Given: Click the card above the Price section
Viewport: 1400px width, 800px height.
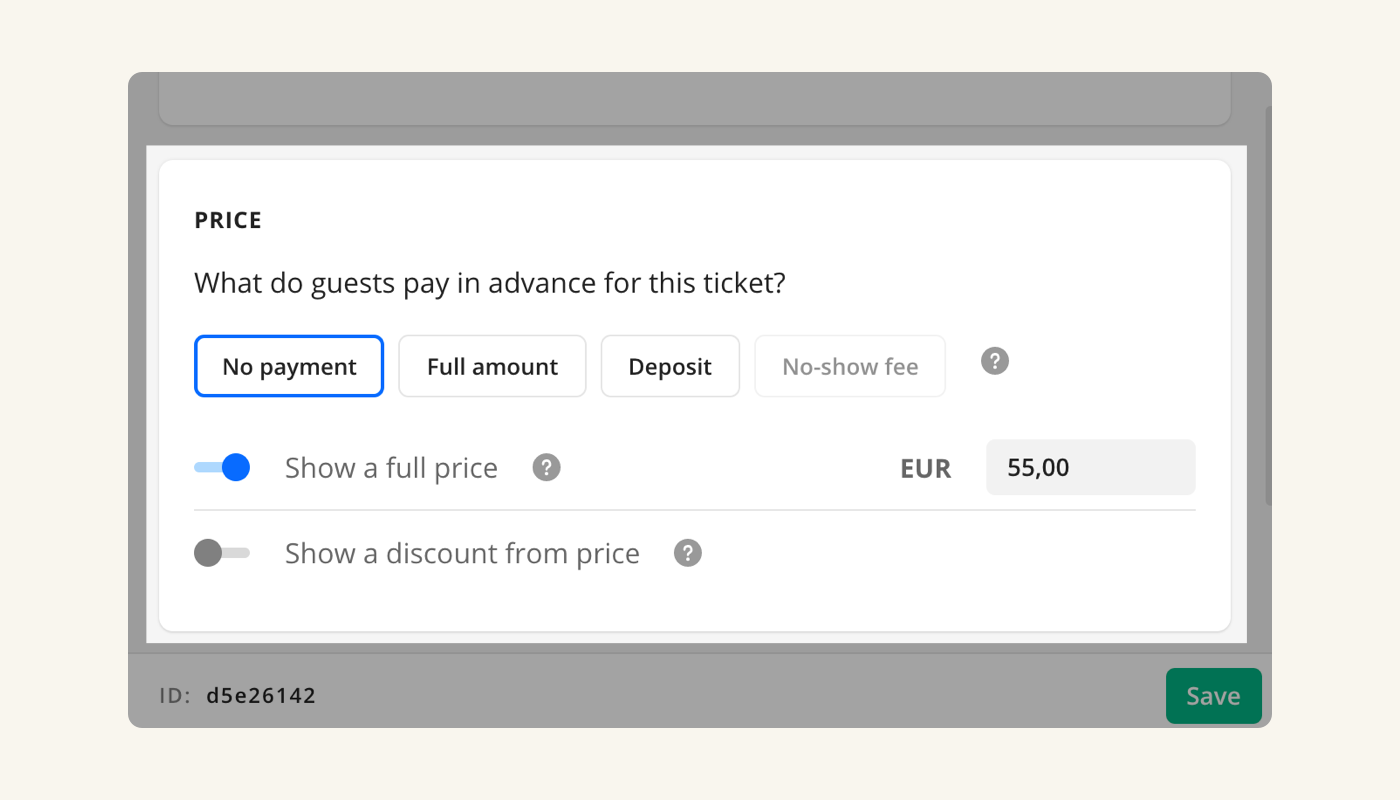Looking at the screenshot, I should [x=694, y=100].
